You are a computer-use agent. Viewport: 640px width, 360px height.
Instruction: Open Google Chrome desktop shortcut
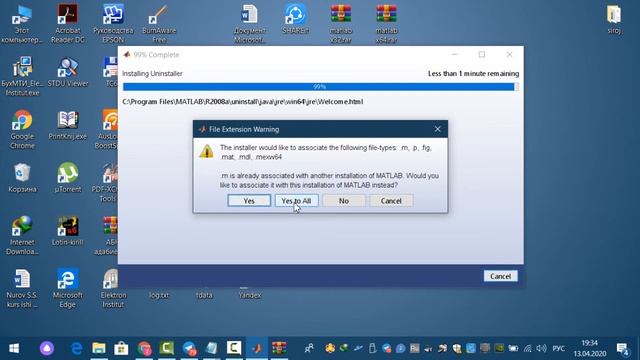[x=22, y=130]
